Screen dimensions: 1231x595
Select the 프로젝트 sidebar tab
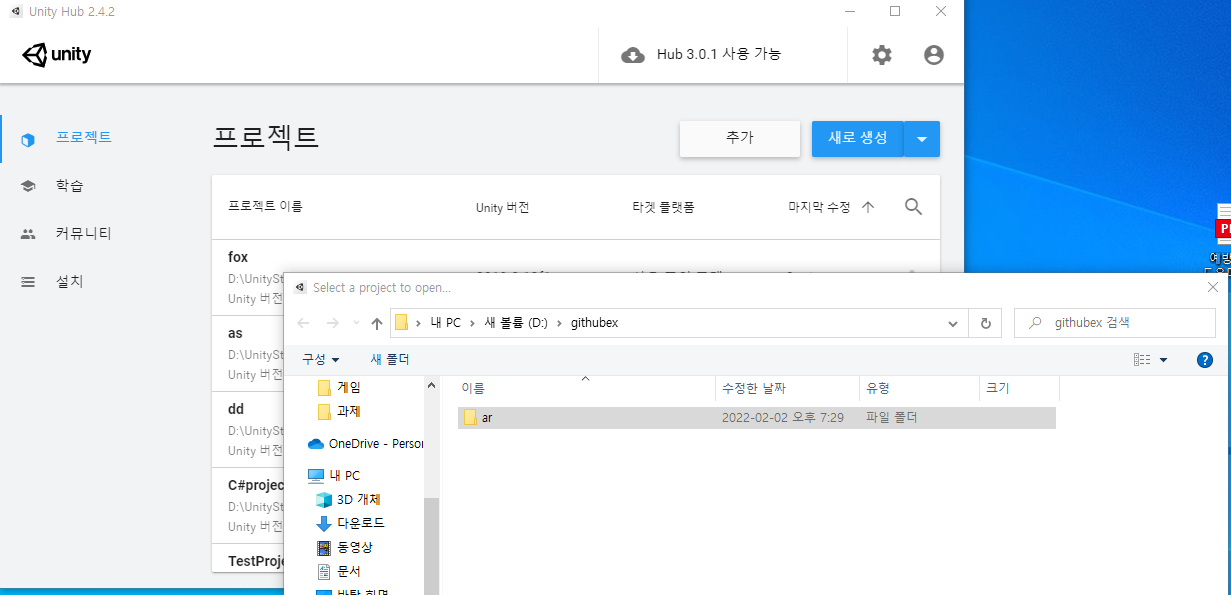coord(83,138)
